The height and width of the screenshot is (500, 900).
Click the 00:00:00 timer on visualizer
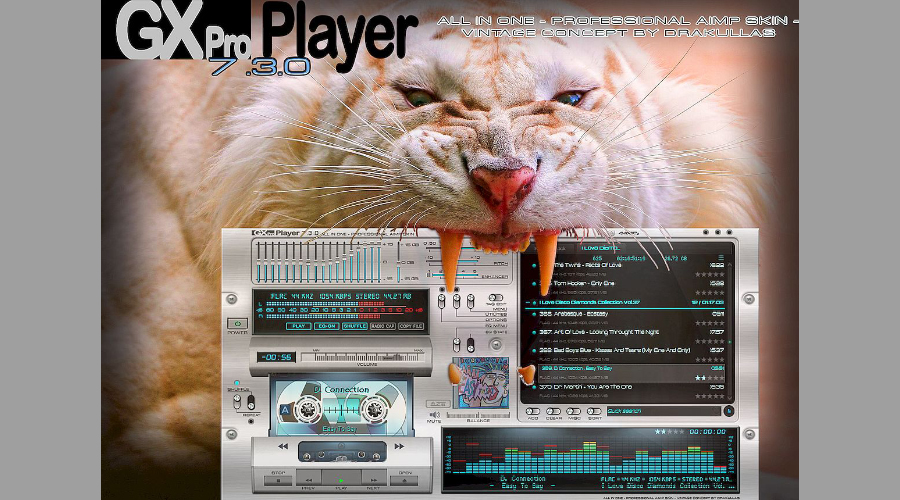coord(707,432)
